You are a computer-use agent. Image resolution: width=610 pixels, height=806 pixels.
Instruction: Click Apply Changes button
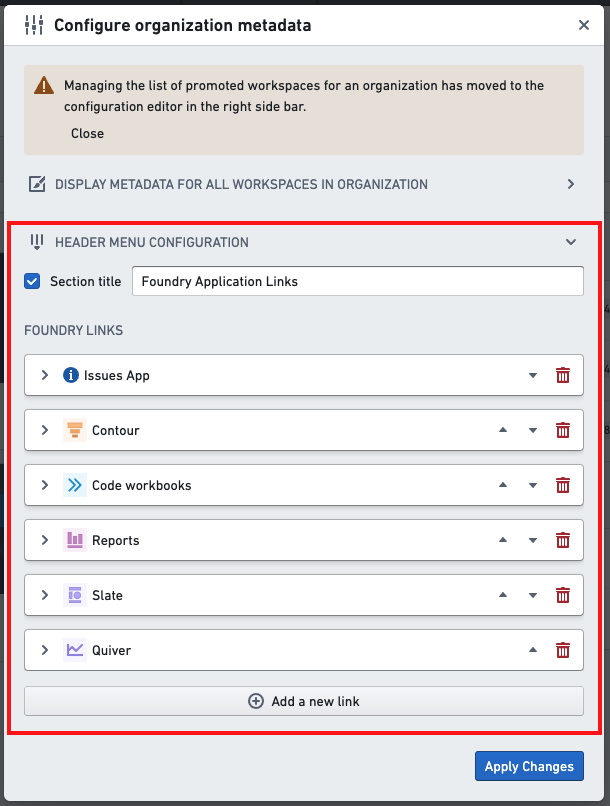click(x=529, y=766)
